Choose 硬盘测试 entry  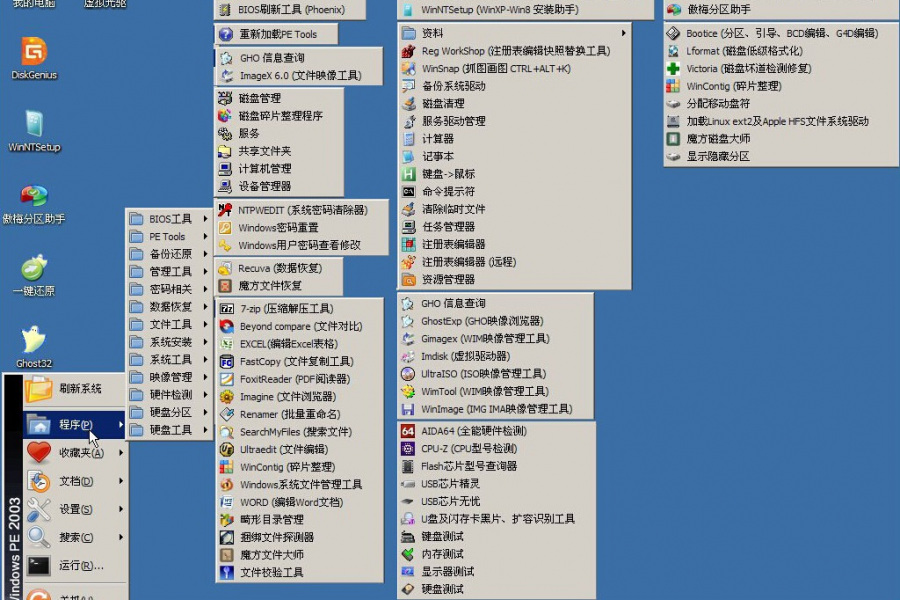(x=496, y=589)
